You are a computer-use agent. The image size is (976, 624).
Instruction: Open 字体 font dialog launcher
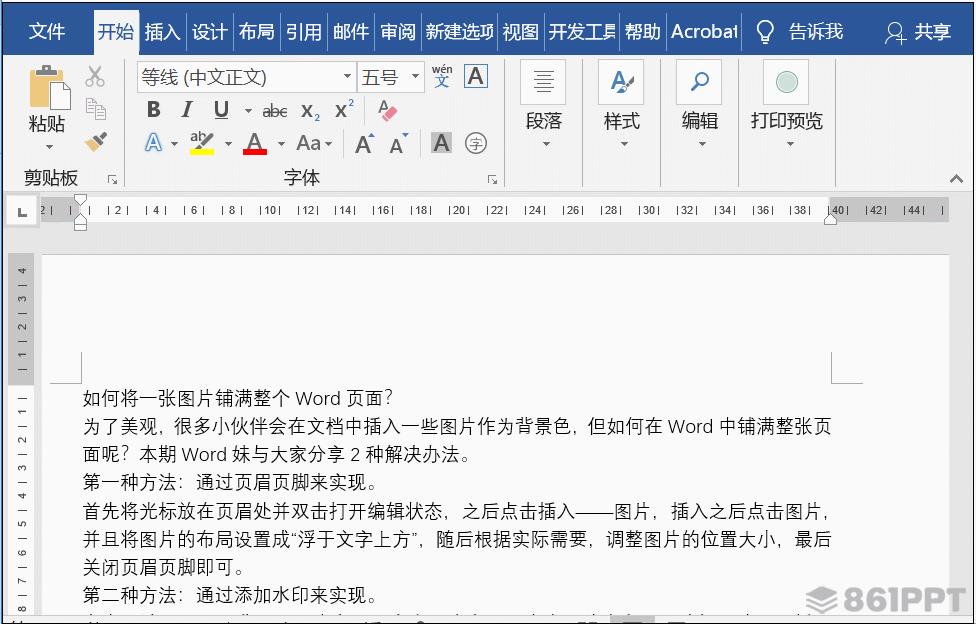492,179
